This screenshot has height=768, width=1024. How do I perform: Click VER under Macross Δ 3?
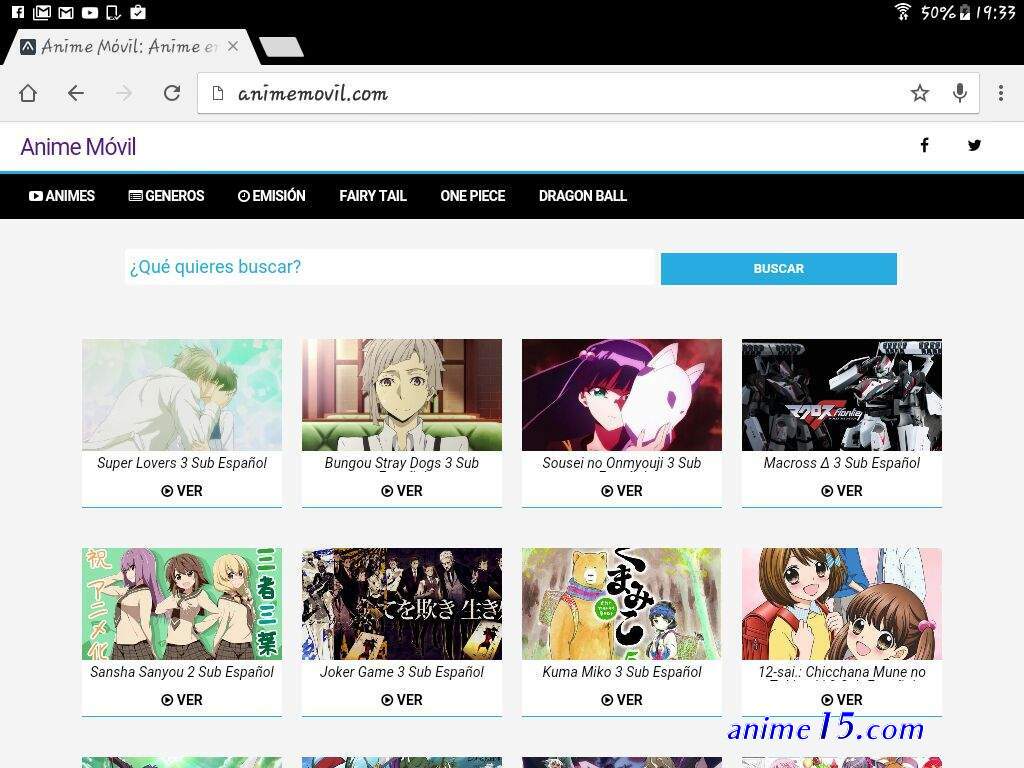point(842,491)
